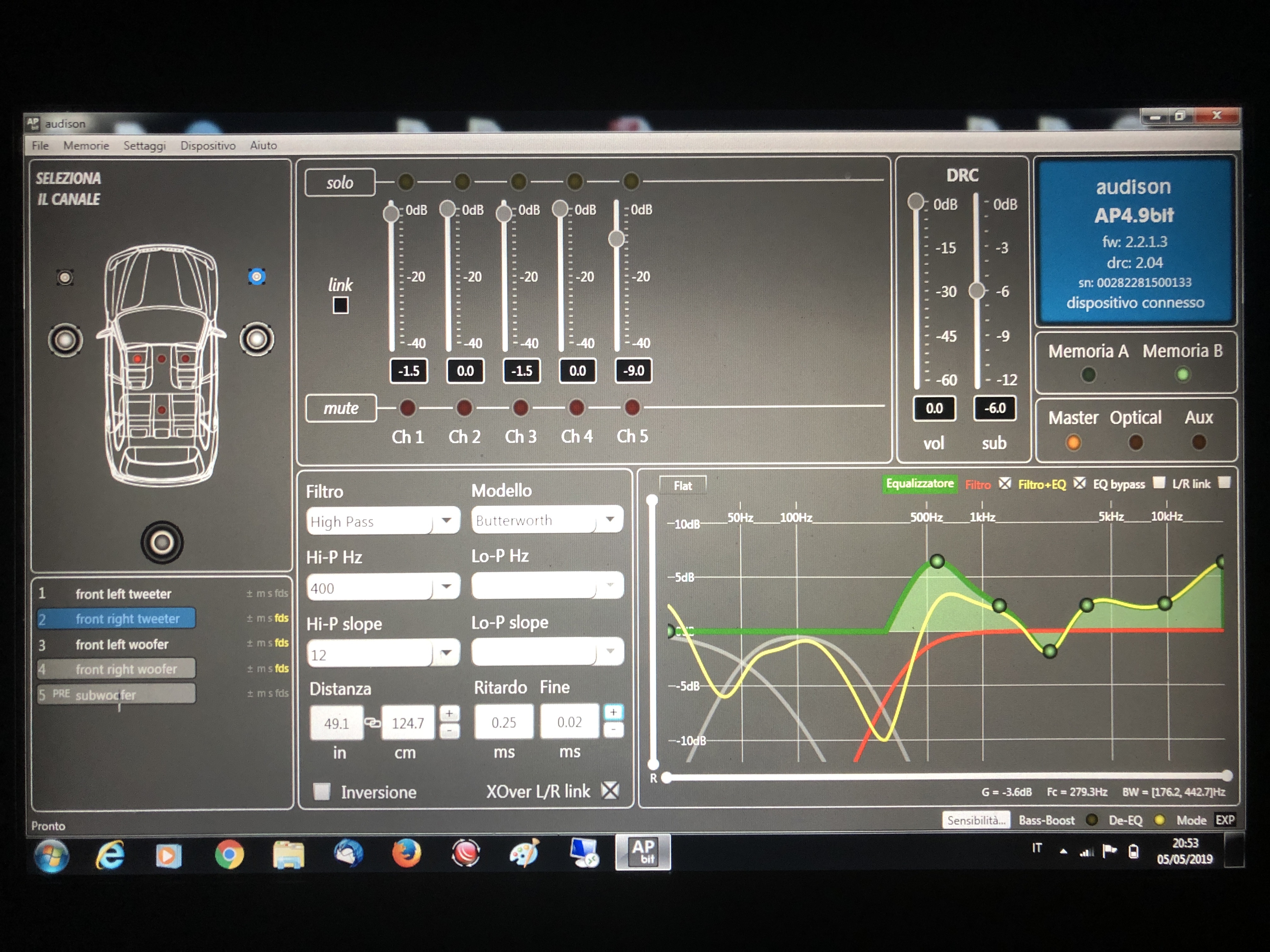Screen dimensions: 1270x952
Task: Increase distance with the plus stepper
Action: (449, 713)
